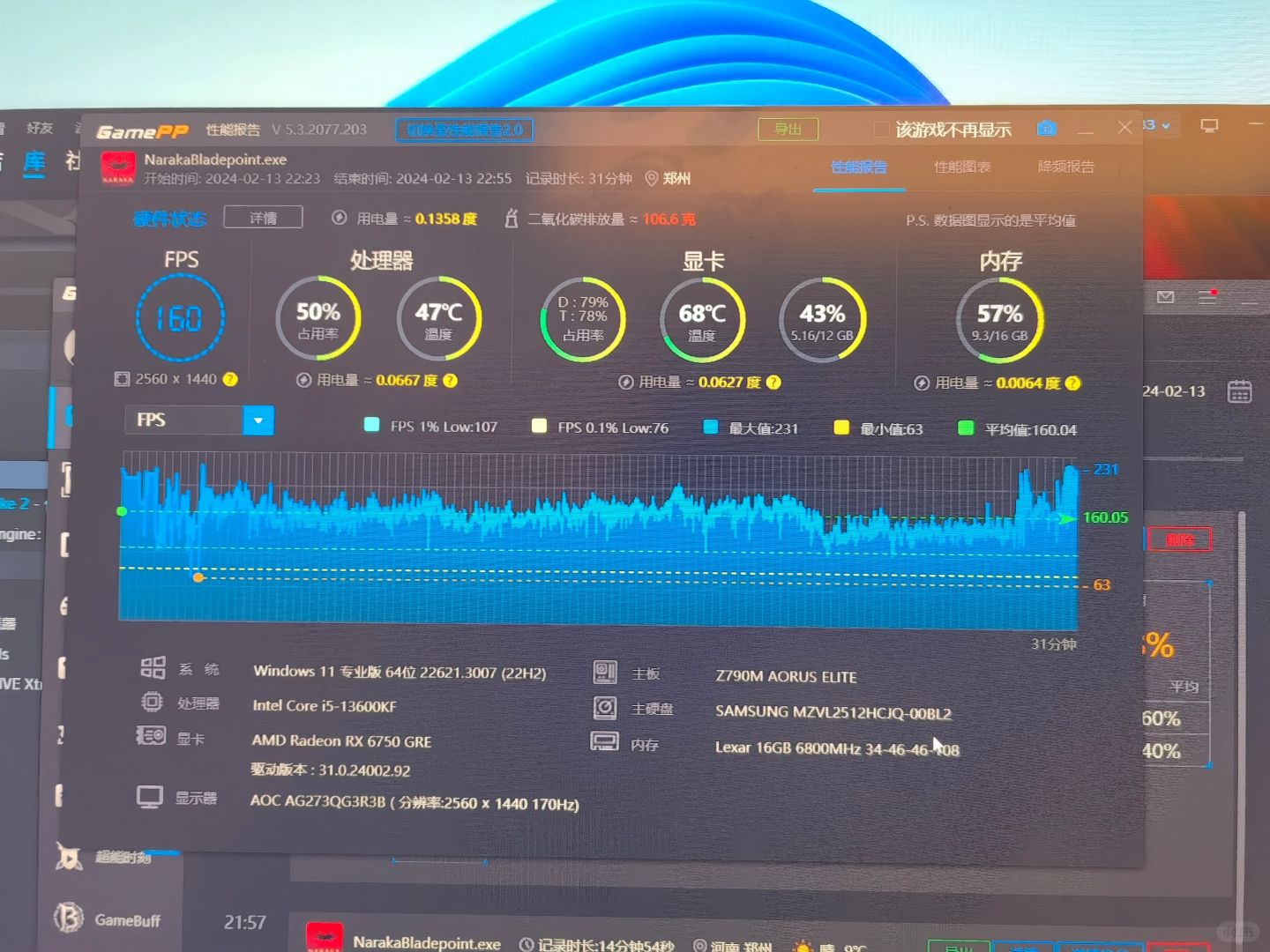Click the hard drive icon beside 主硬盘

click(x=605, y=708)
